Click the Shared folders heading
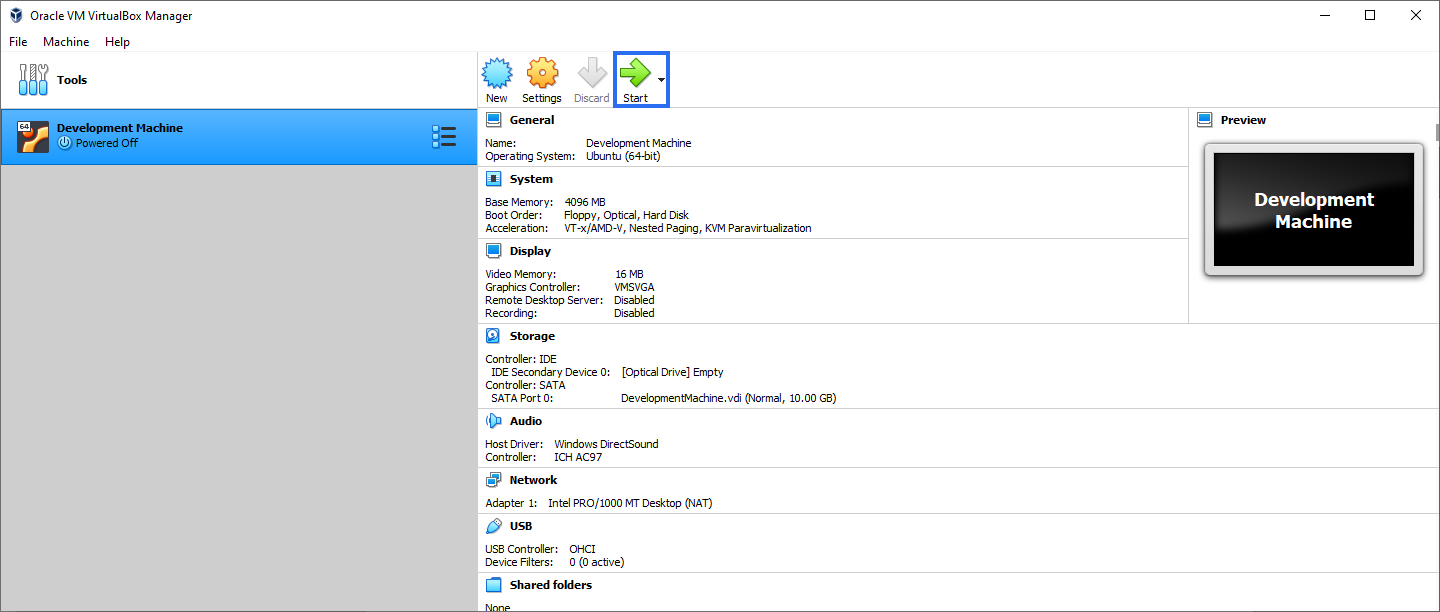 click(x=551, y=585)
